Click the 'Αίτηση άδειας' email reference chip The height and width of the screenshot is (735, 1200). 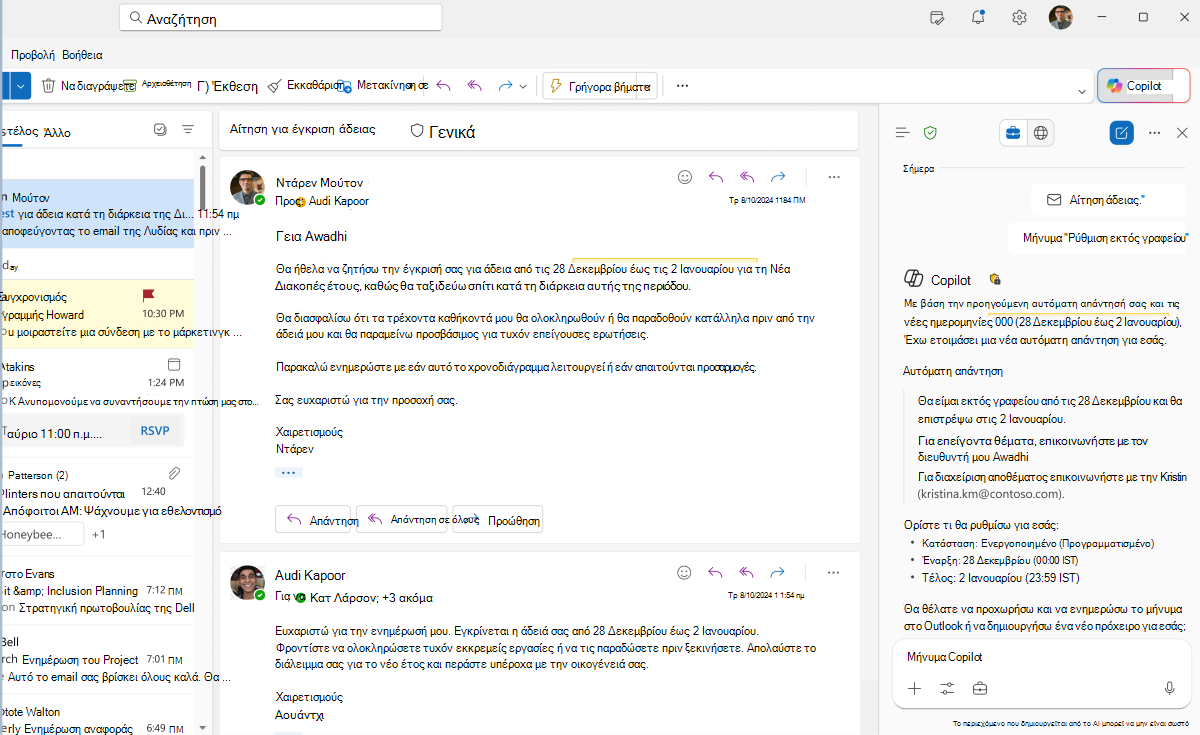point(1107,200)
